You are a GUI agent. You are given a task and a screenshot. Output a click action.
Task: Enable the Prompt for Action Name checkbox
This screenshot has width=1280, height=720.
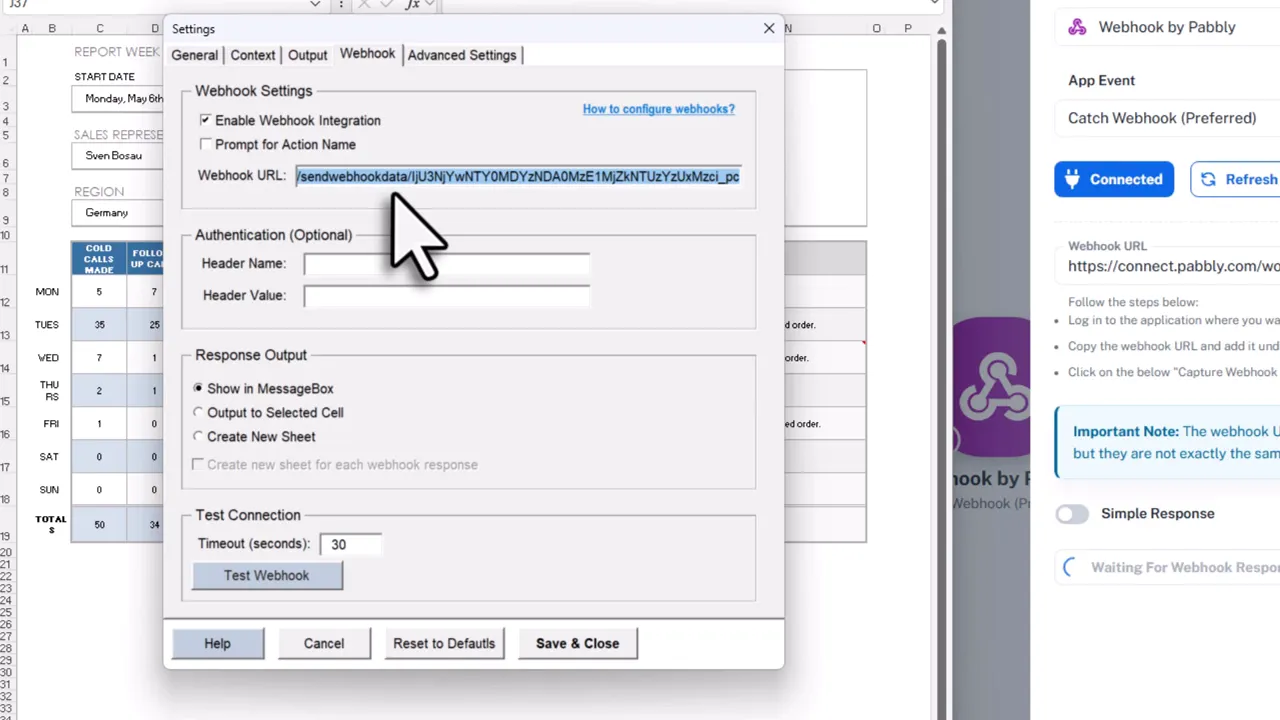tap(205, 144)
